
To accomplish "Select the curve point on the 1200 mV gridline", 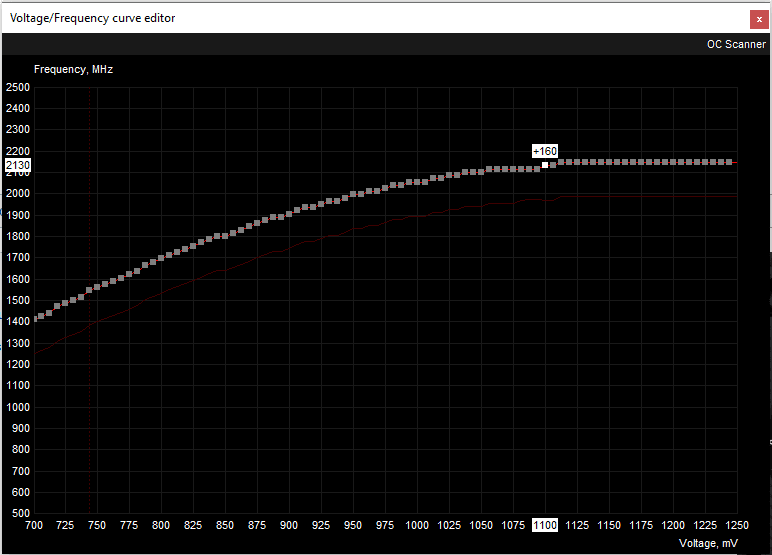I will tap(673, 162).
